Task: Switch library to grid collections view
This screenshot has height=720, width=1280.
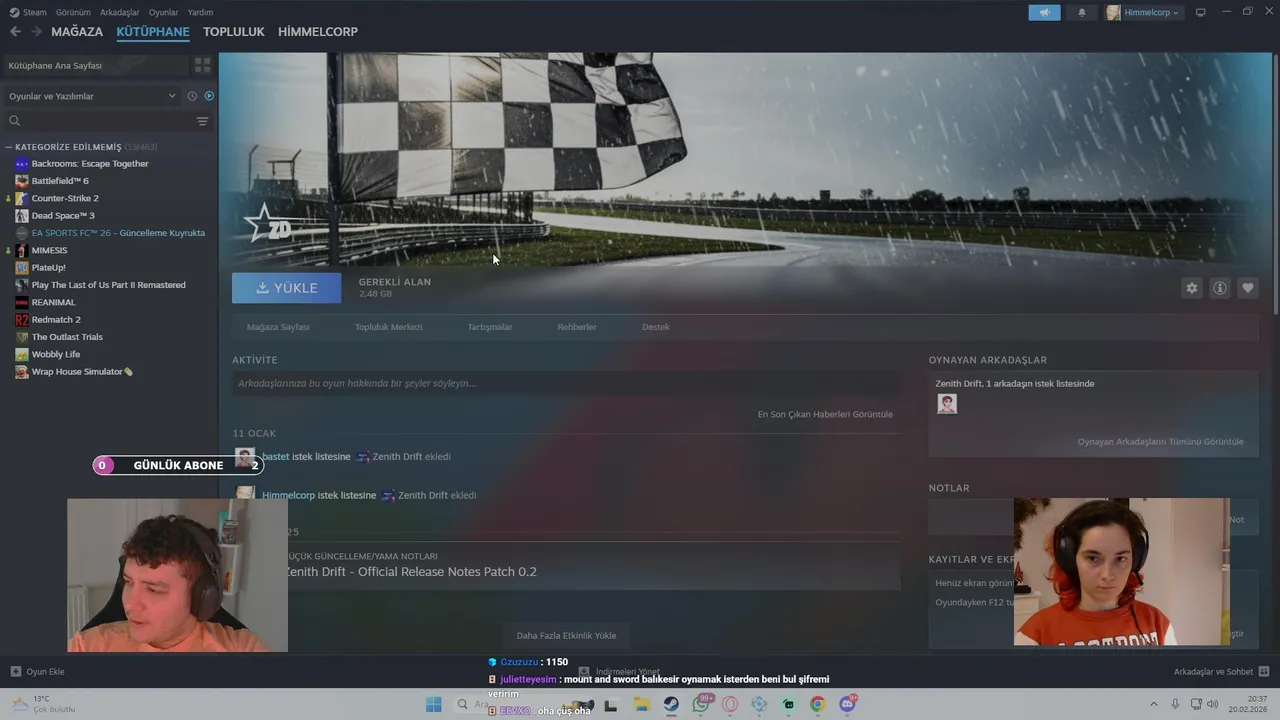Action: click(x=203, y=65)
